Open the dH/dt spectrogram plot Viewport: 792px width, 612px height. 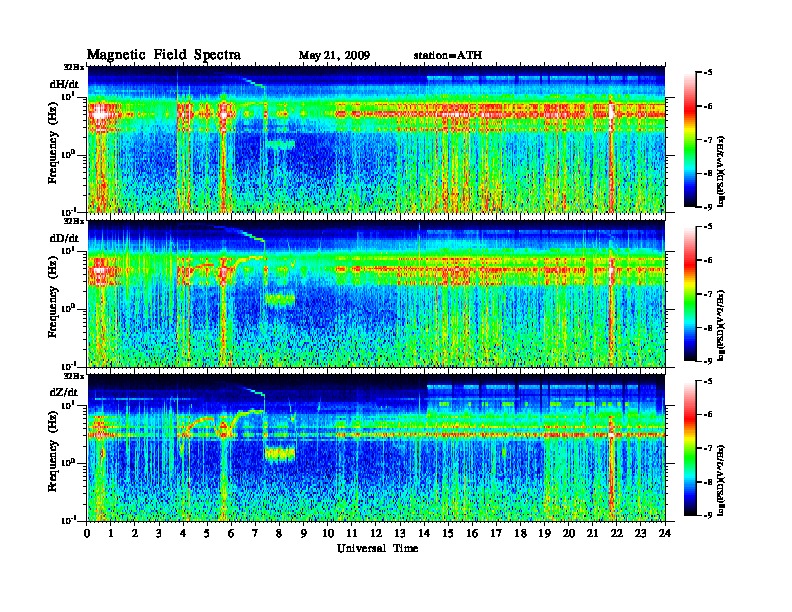point(376,139)
